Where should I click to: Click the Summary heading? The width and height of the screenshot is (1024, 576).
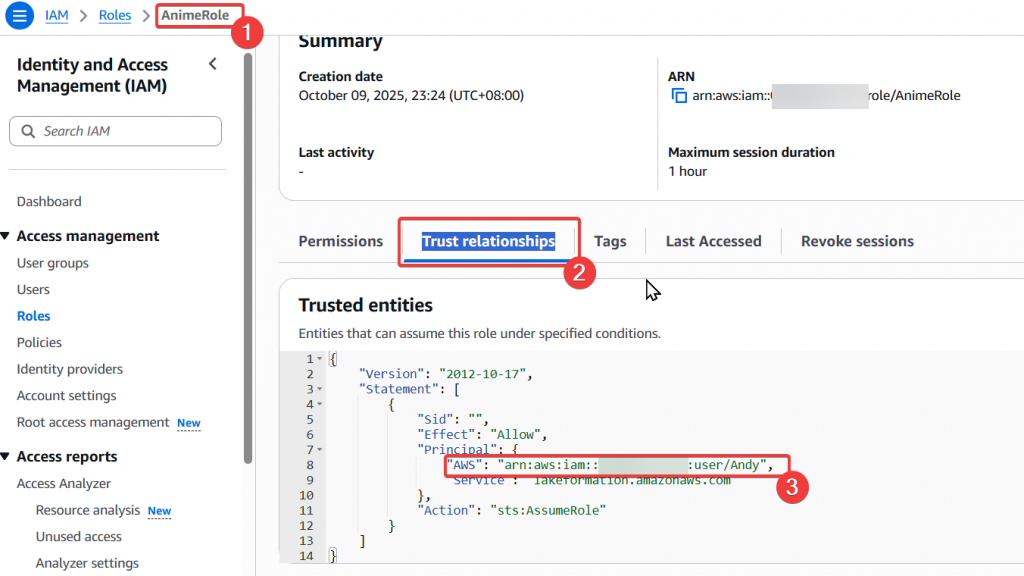coord(340,41)
